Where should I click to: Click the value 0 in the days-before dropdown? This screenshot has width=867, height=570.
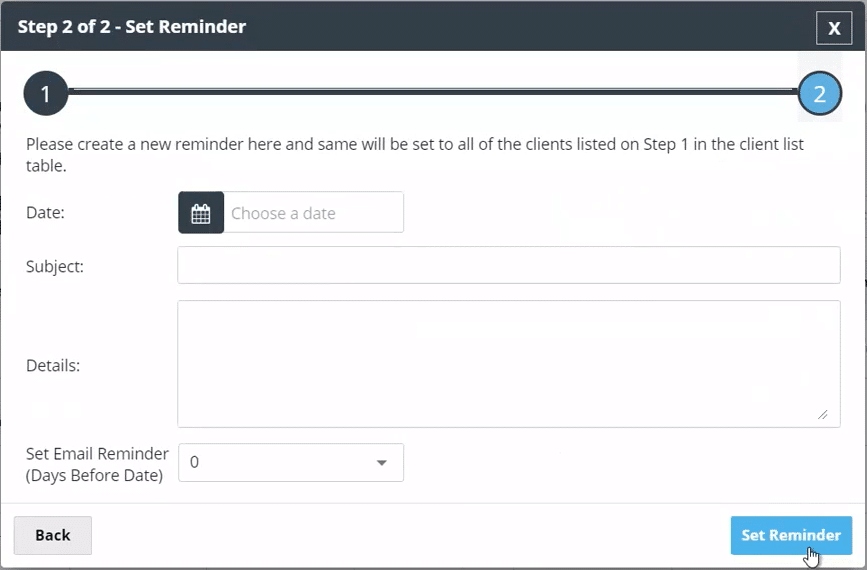(195, 463)
